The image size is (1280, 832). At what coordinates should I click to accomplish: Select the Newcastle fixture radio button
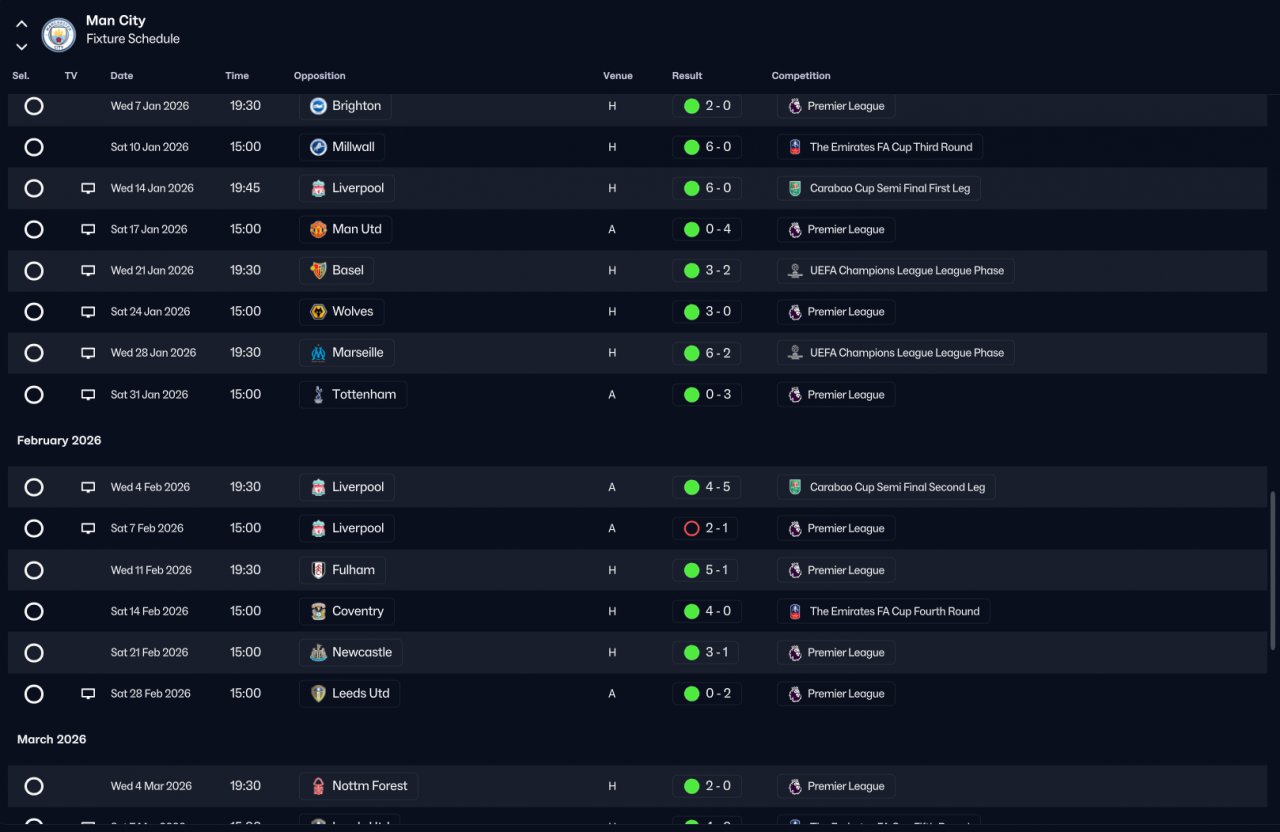(x=34, y=652)
